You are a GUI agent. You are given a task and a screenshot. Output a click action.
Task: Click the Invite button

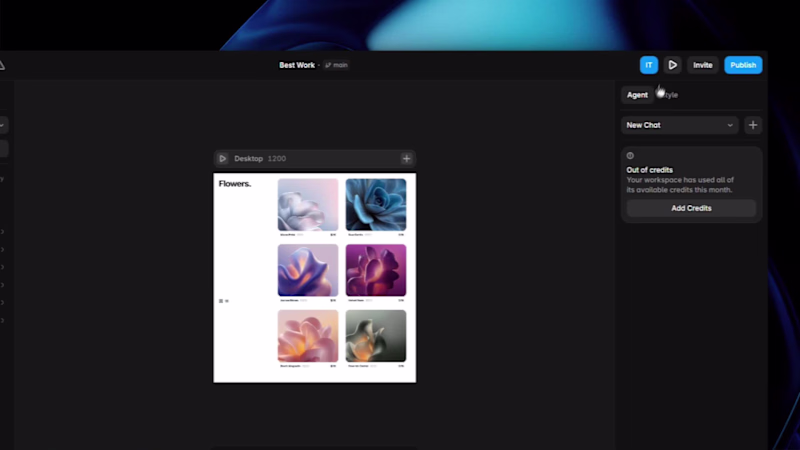(703, 65)
